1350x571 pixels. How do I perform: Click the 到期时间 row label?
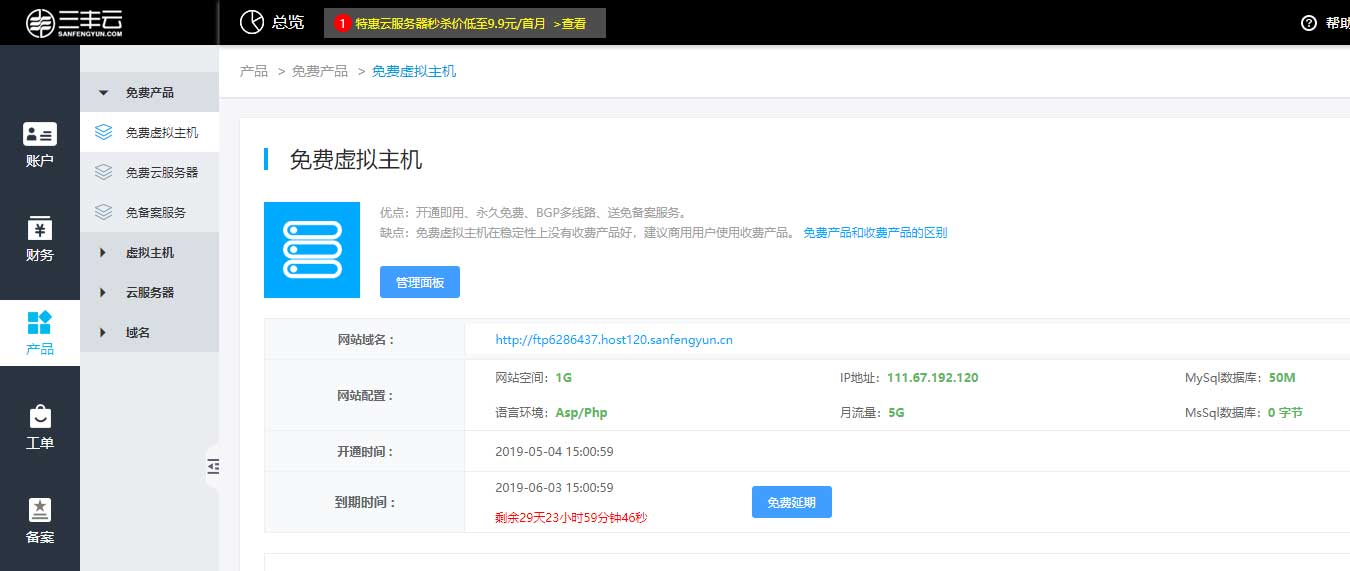pos(365,502)
